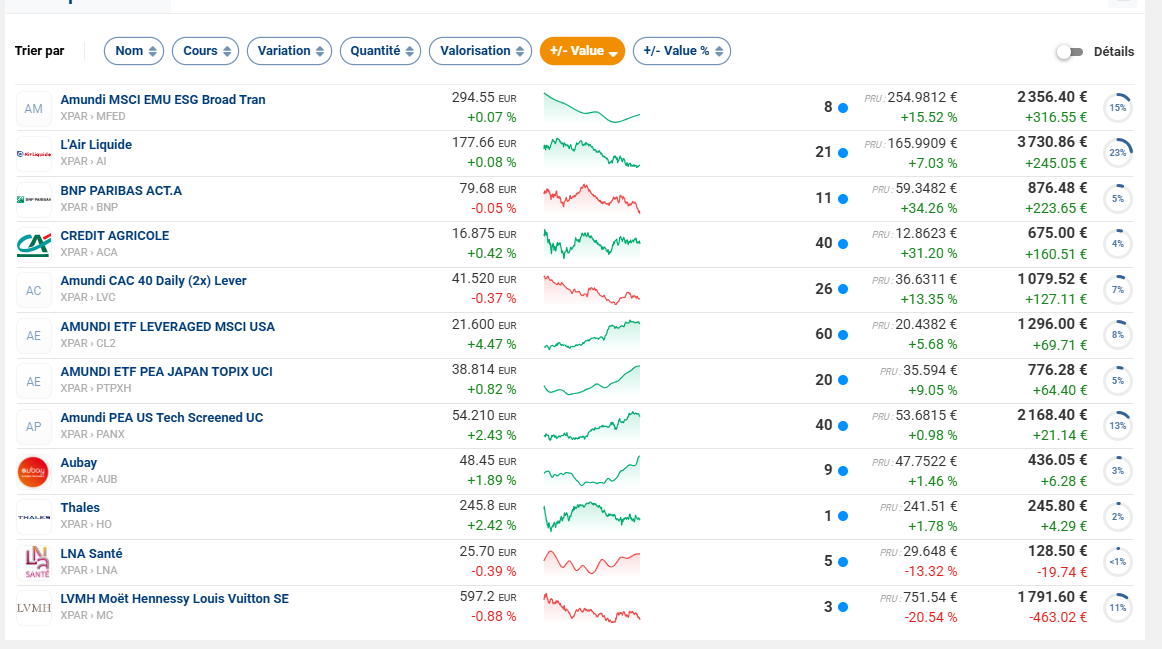Click the blue dot next to BNP Paribas quantity 11

tap(843, 199)
